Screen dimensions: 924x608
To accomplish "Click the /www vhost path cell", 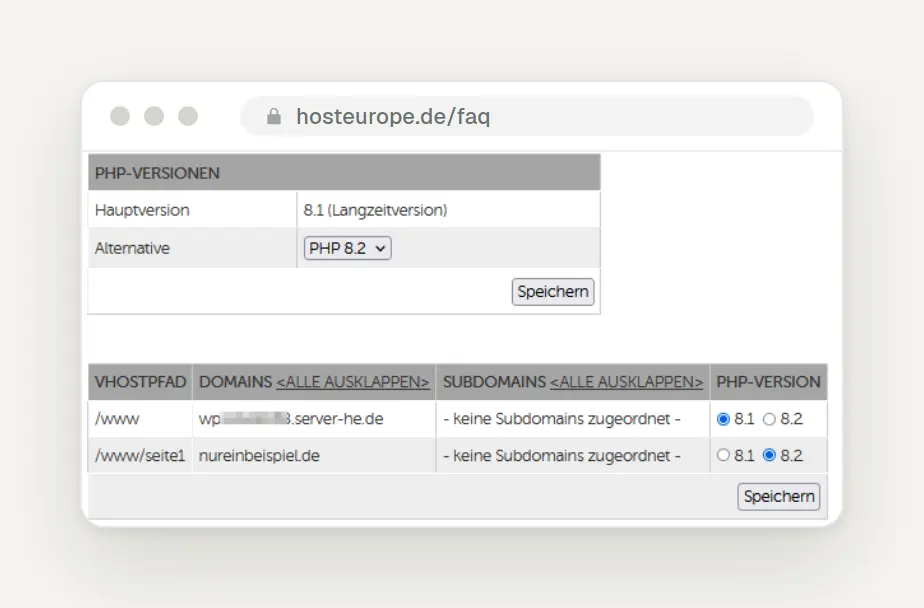I will pyautogui.click(x=140, y=419).
